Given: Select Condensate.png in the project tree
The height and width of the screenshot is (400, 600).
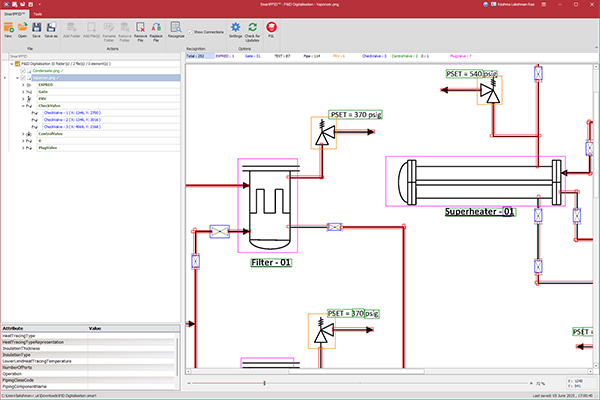Looking at the screenshot, I should click(48, 71).
